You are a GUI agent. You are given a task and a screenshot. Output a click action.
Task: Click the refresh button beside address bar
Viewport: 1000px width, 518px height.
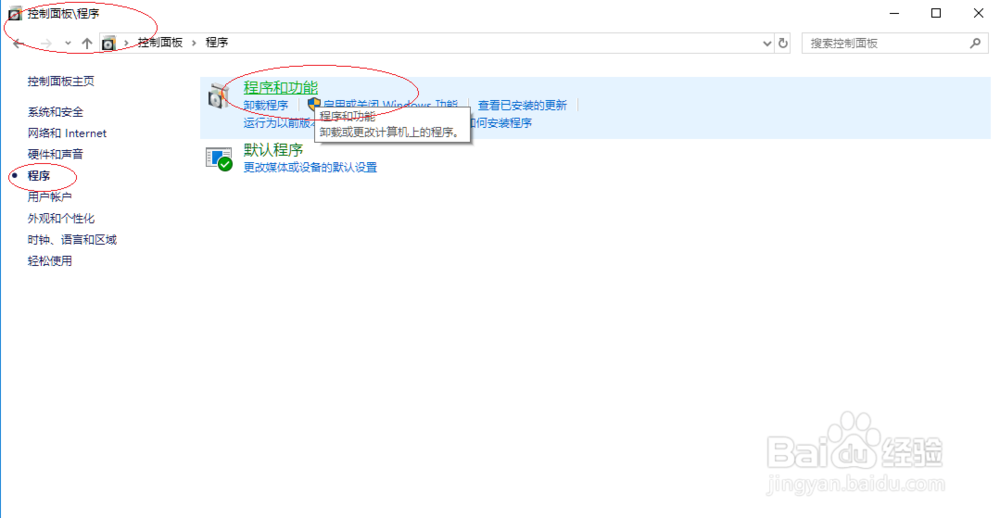[x=783, y=43]
